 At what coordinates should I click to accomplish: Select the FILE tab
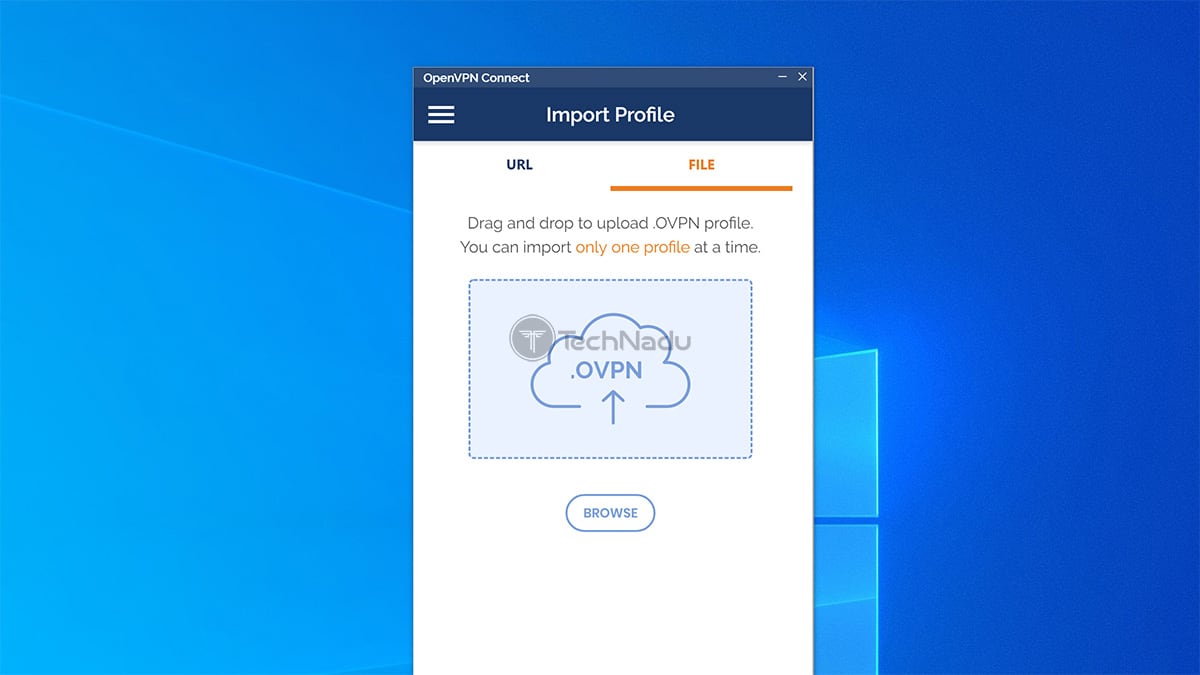[701, 165]
